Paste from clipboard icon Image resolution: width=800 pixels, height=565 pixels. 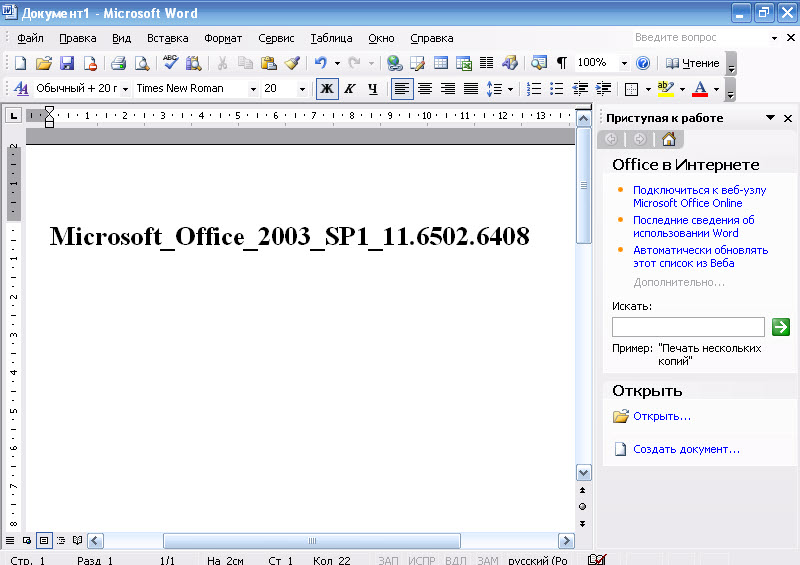click(268, 63)
